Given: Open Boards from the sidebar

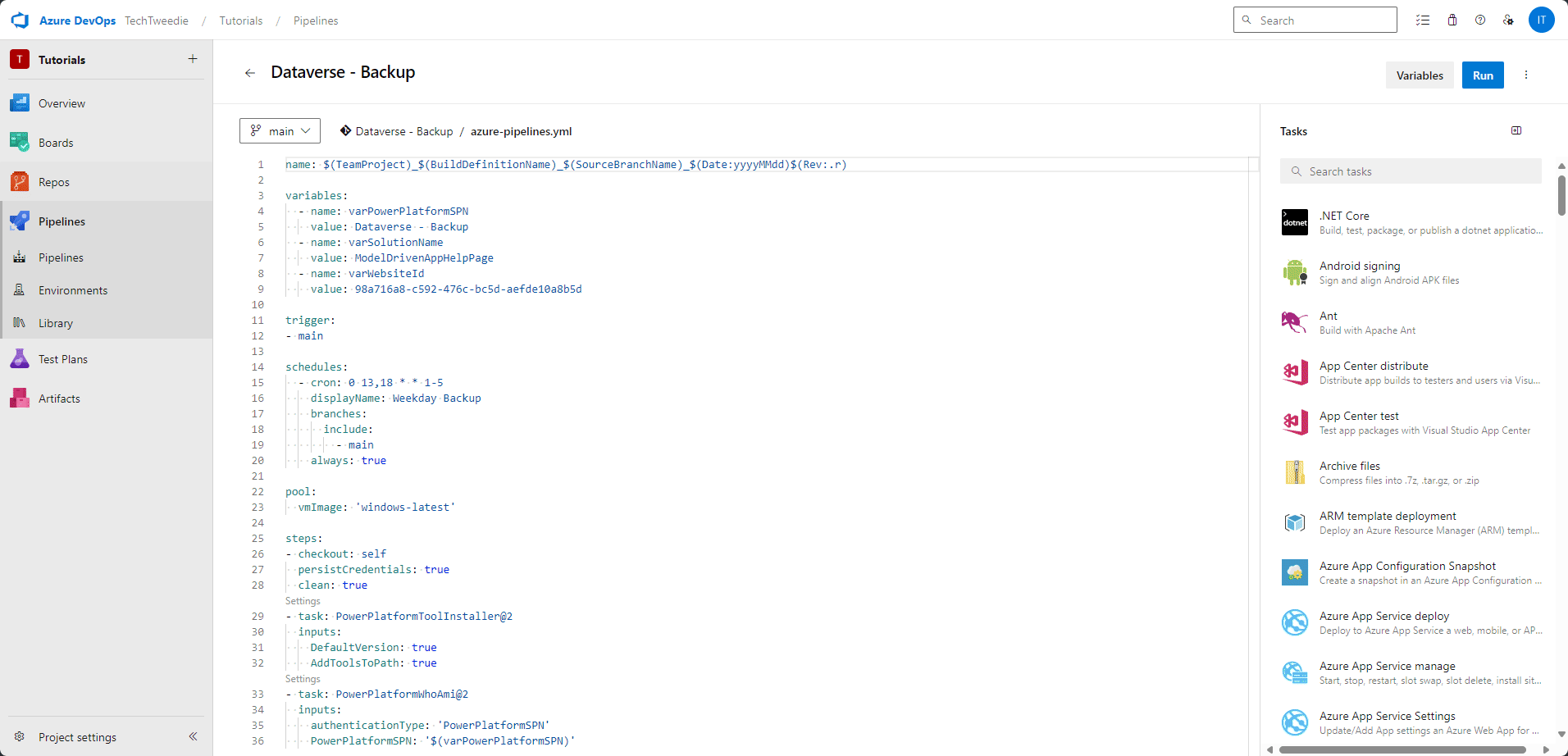Looking at the screenshot, I should [55, 142].
